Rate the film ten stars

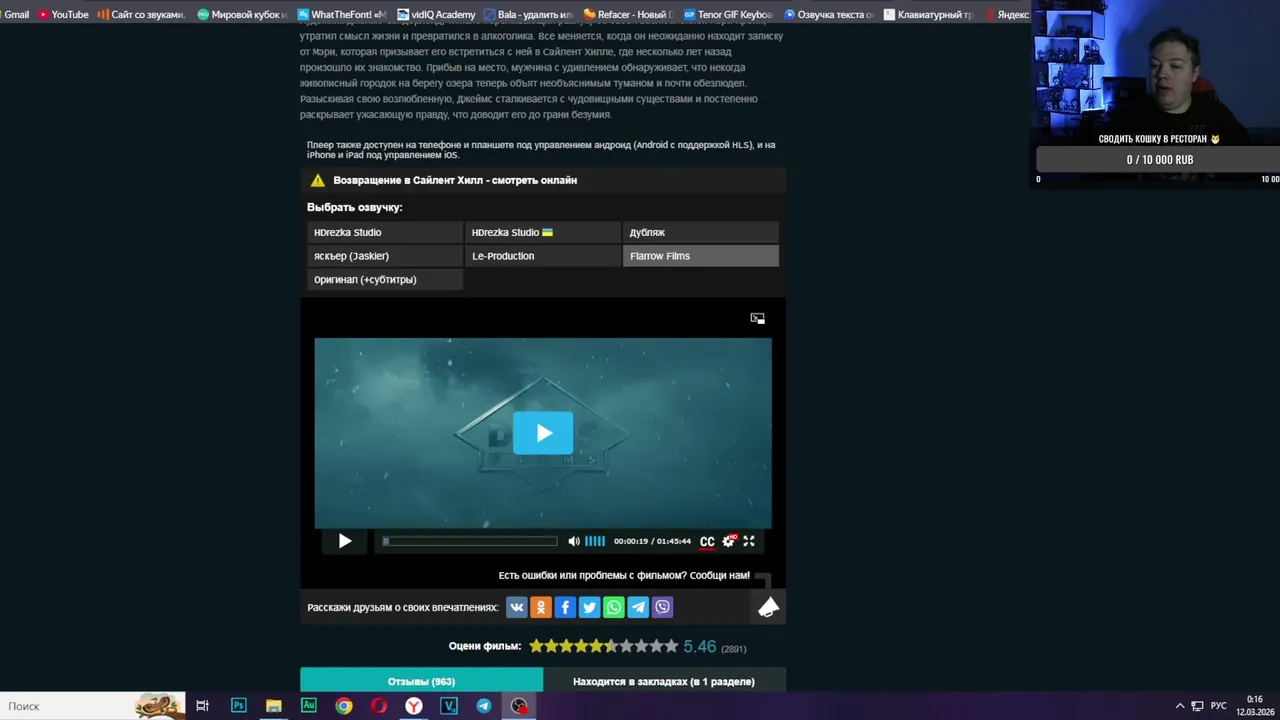[x=672, y=646]
